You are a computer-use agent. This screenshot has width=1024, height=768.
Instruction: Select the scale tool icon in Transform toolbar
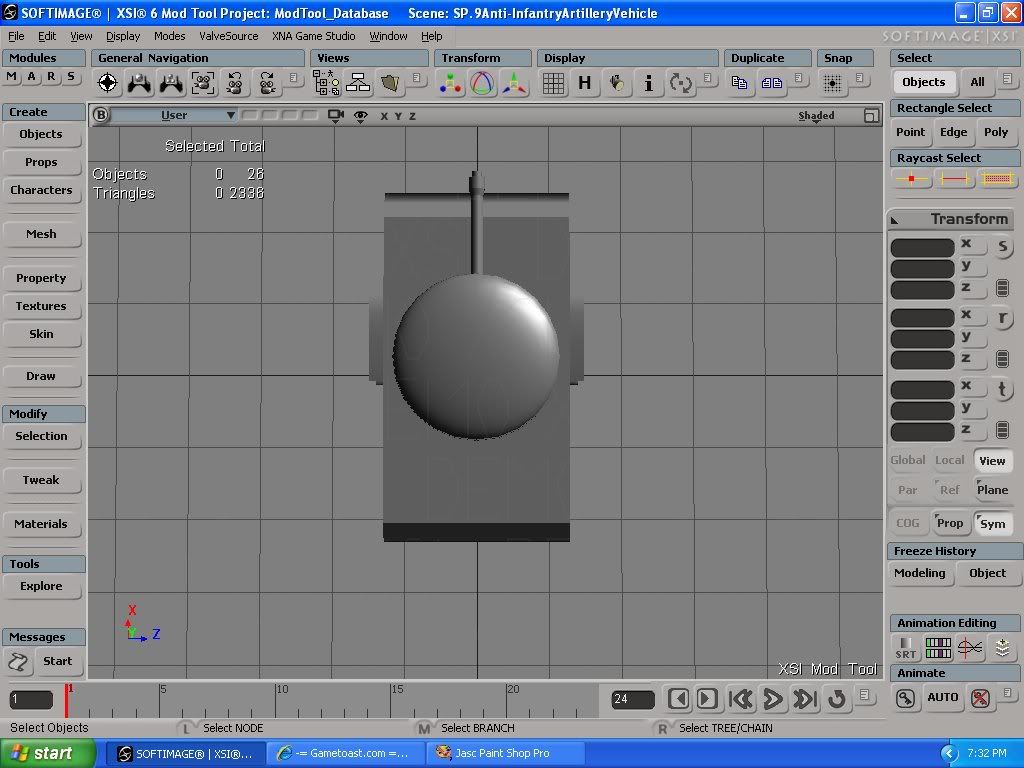pyautogui.click(x=451, y=83)
